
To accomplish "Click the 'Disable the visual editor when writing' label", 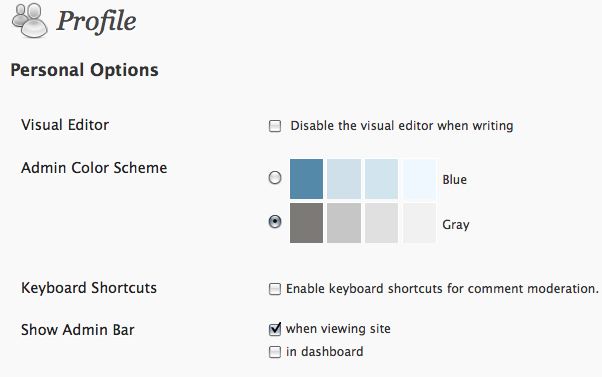I will pos(402,126).
